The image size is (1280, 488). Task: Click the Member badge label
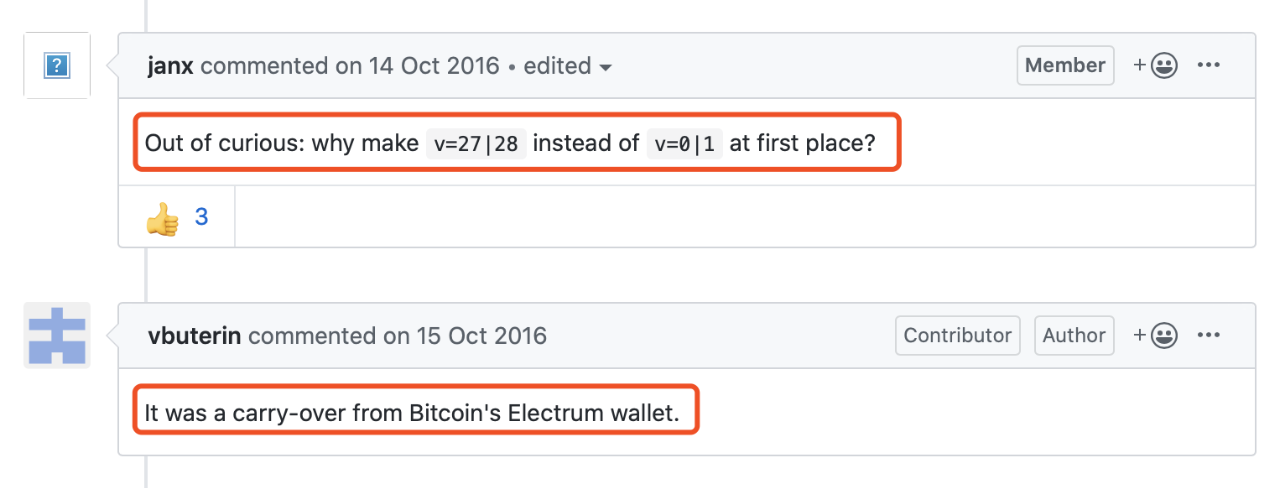[1065, 66]
